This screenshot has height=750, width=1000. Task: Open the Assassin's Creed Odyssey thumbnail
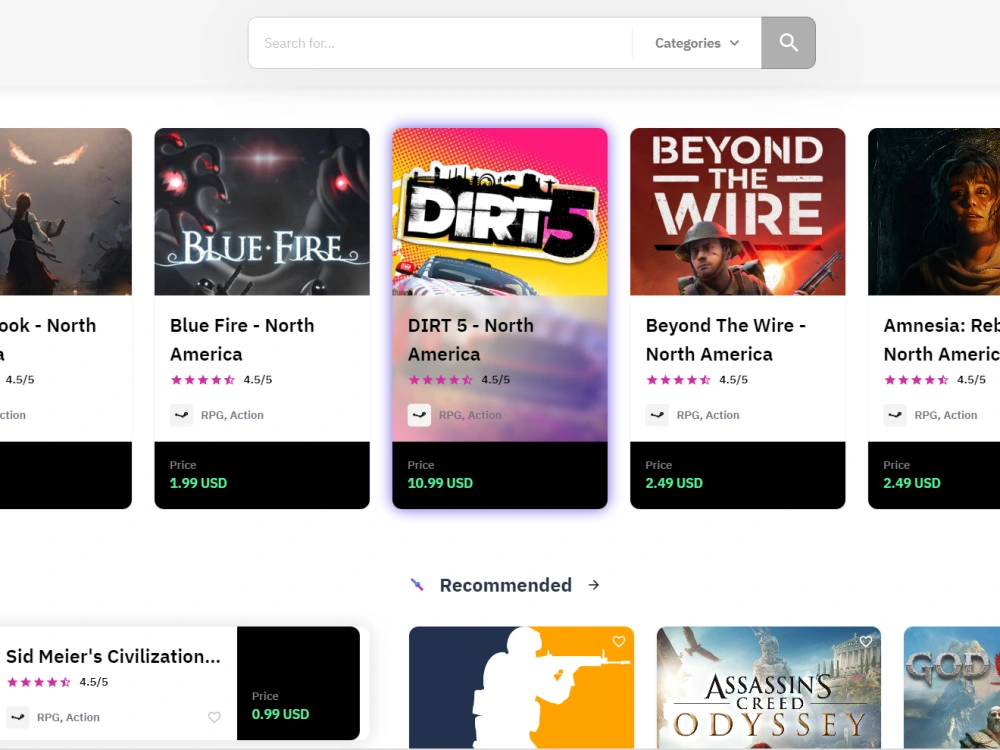(x=769, y=688)
